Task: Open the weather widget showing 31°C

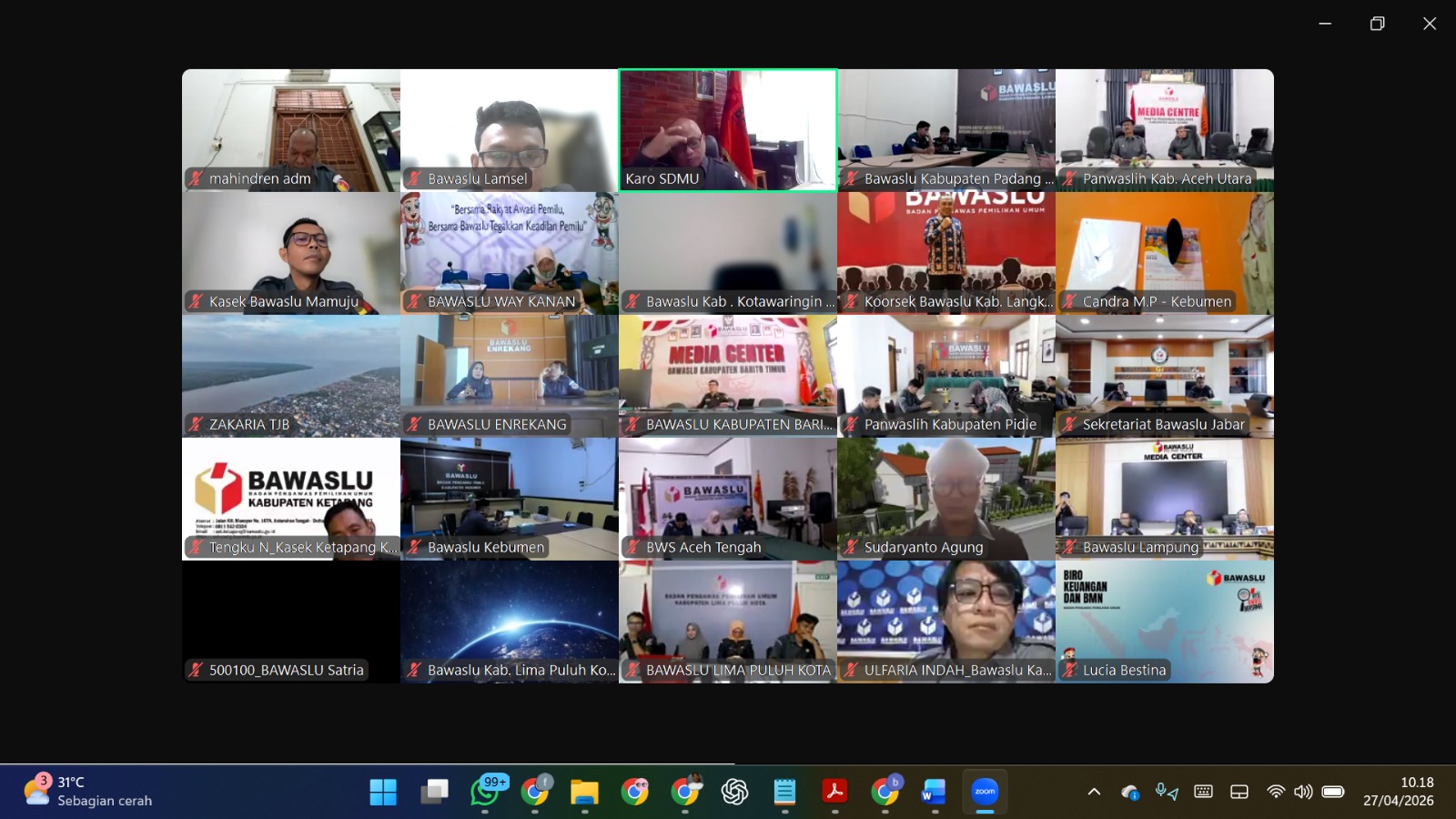Action: tap(89, 792)
